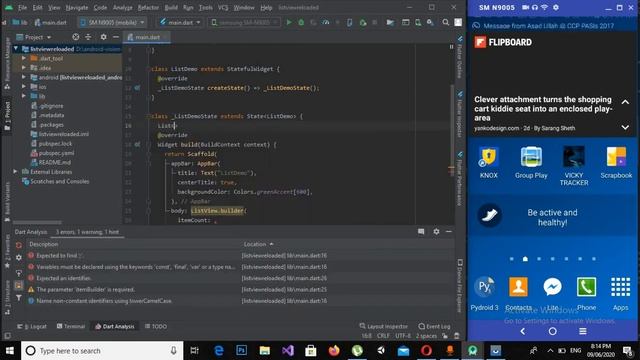Open the TODO tool tab
Image resolution: width=640 pixels, height=360 pixels.
pos(156,327)
